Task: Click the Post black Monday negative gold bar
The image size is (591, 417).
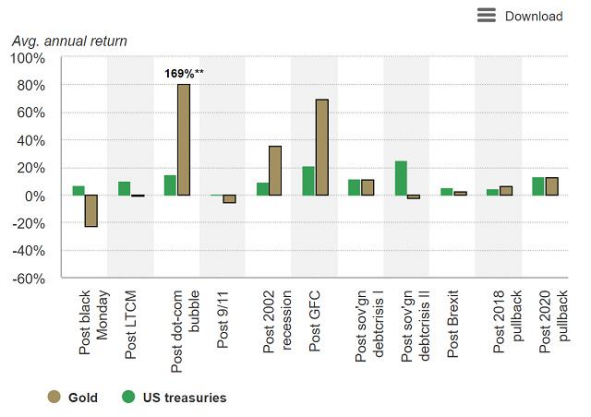Action: point(91,211)
